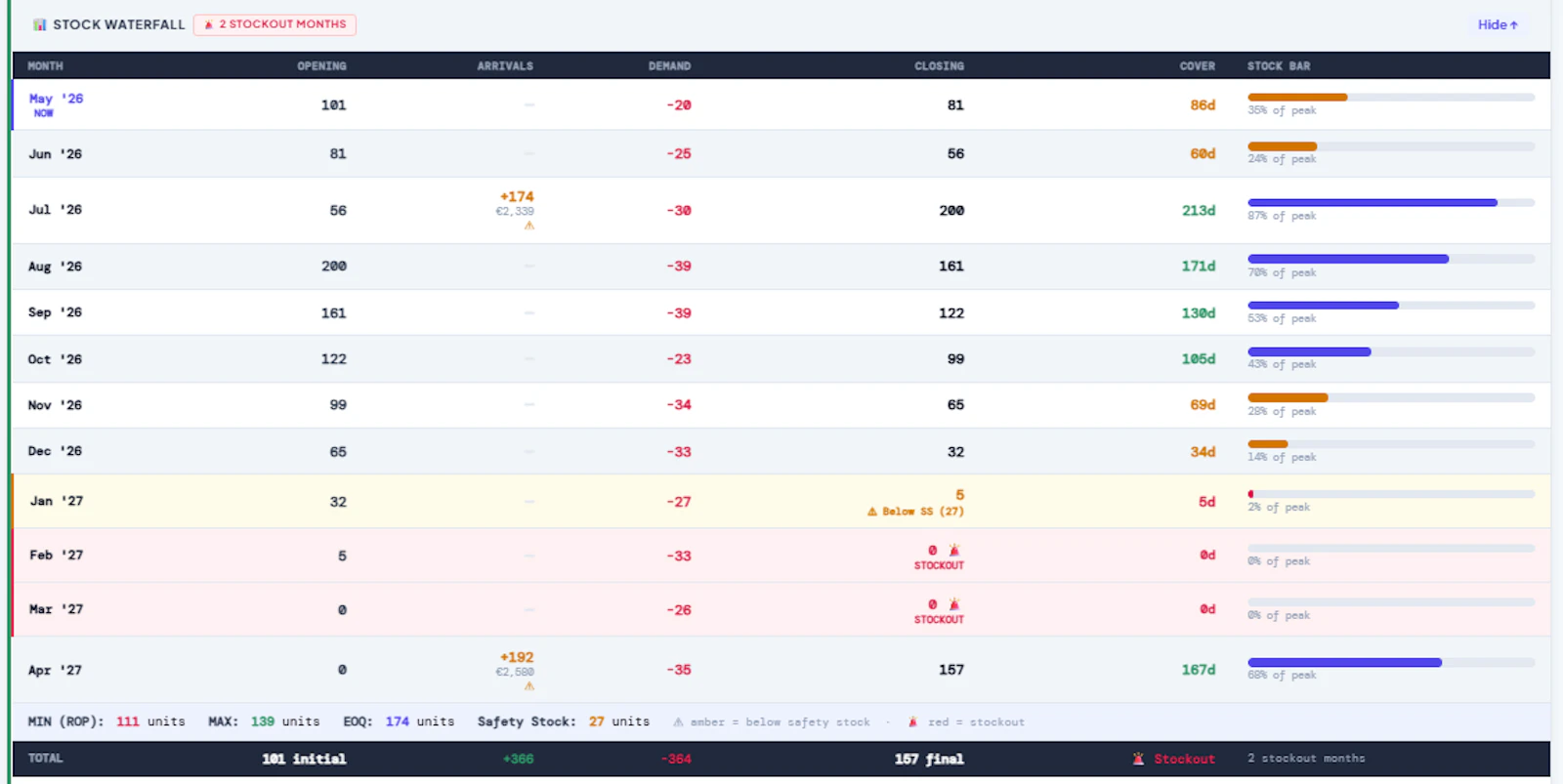Click the MONTH column header
1563x784 pixels.
[x=45, y=65]
